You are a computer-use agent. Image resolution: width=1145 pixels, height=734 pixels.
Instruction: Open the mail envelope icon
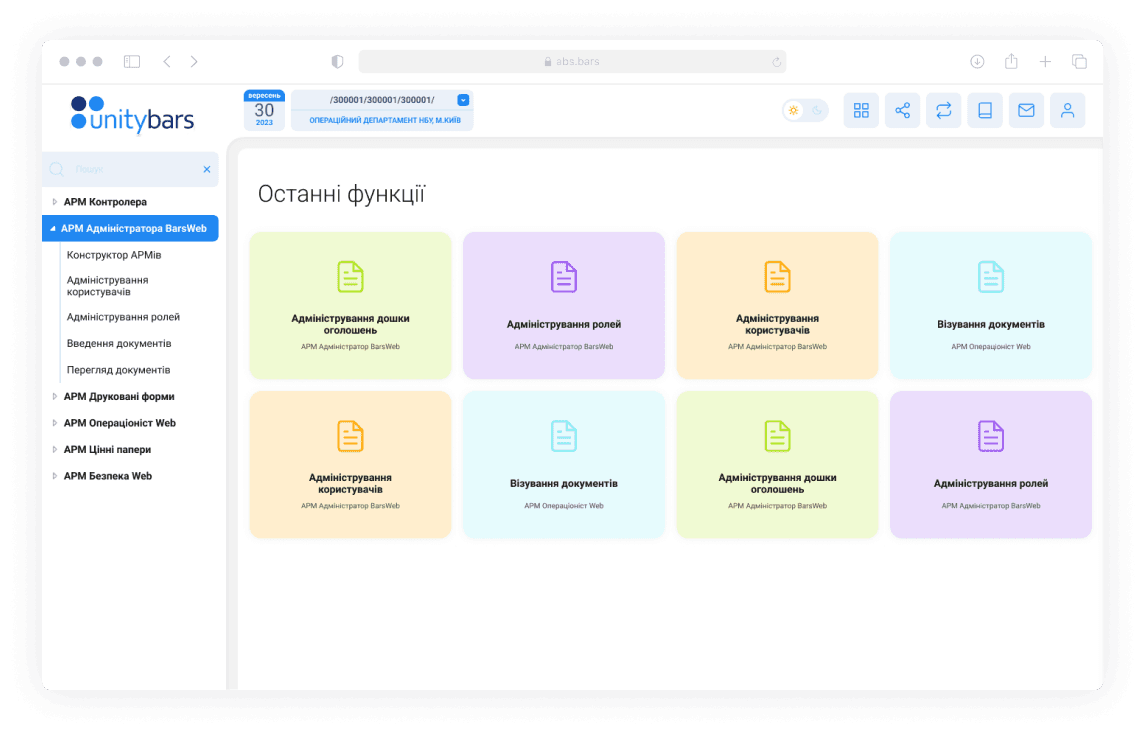1026,110
